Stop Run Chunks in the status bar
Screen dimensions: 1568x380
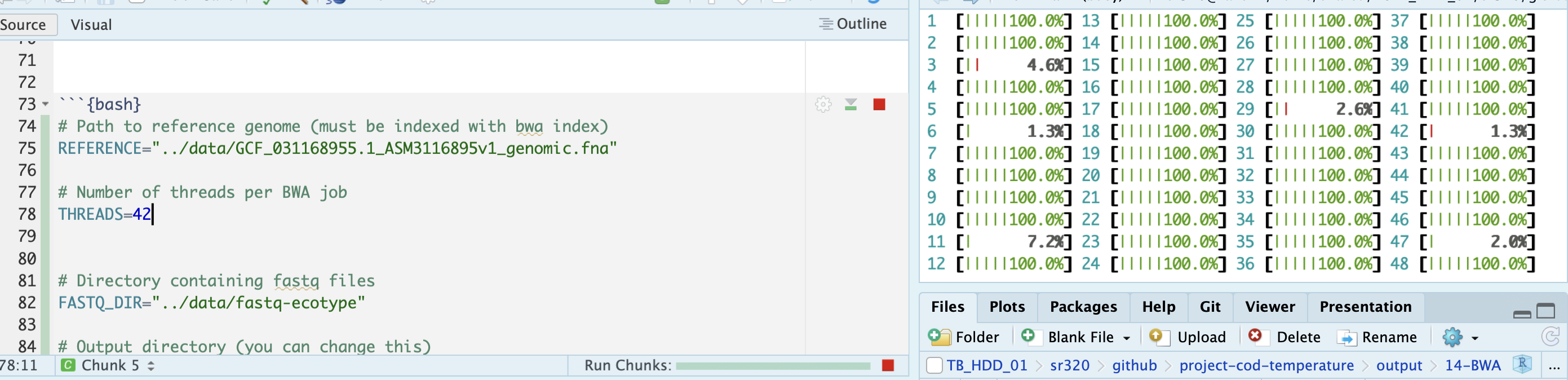[x=888, y=365]
